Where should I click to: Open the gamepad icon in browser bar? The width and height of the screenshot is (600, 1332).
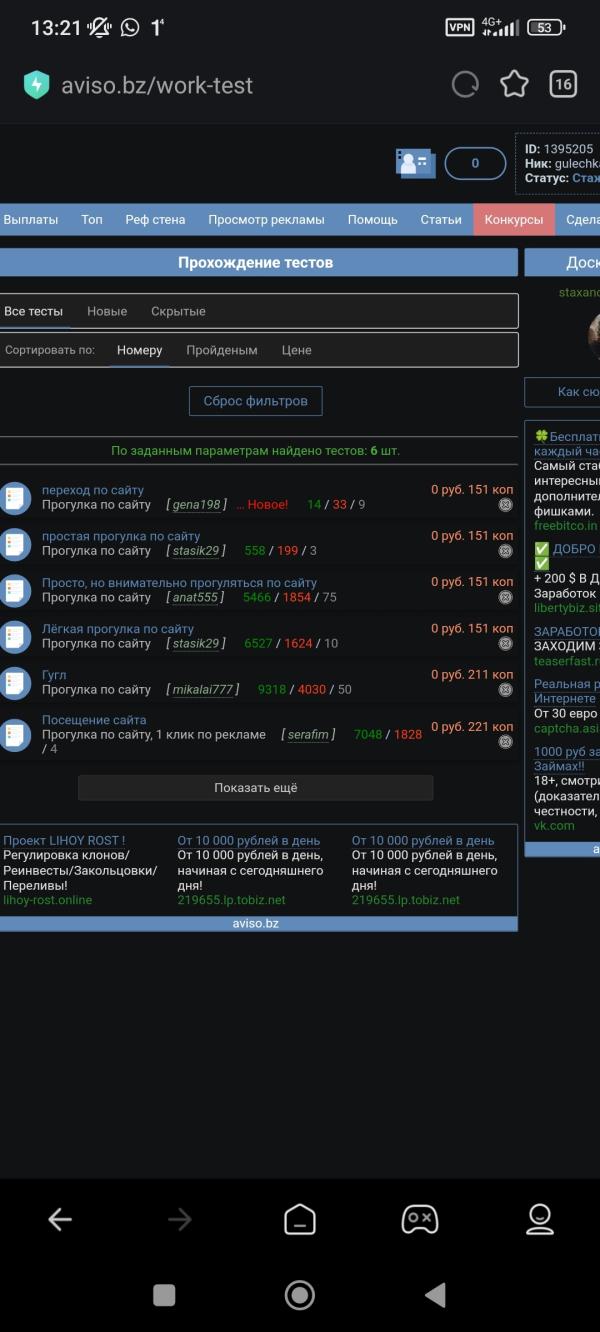[x=420, y=1219]
